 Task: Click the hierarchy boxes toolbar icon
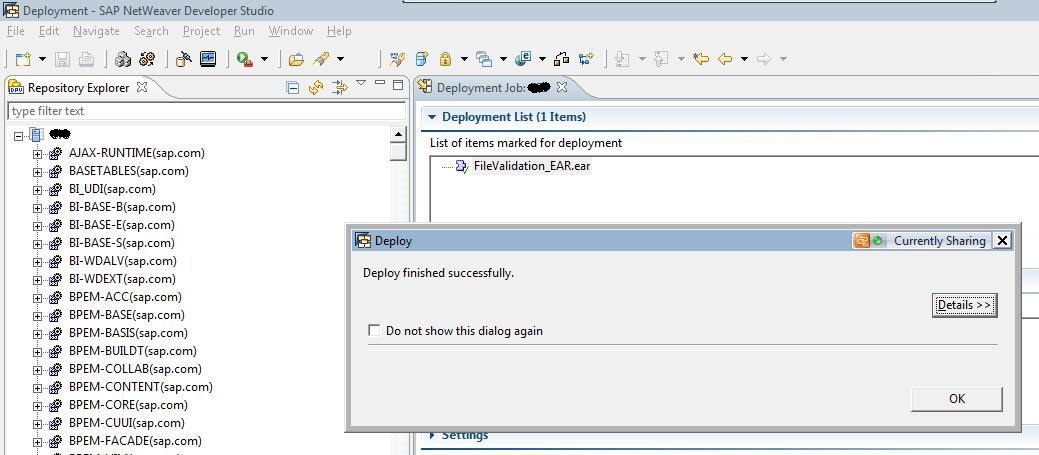tap(562, 60)
